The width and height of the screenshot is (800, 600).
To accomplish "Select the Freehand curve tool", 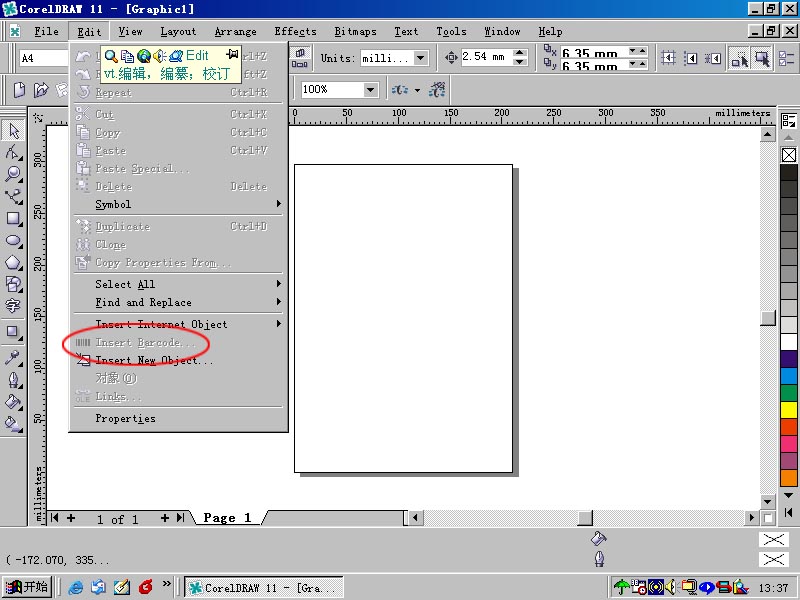I will 13,196.
